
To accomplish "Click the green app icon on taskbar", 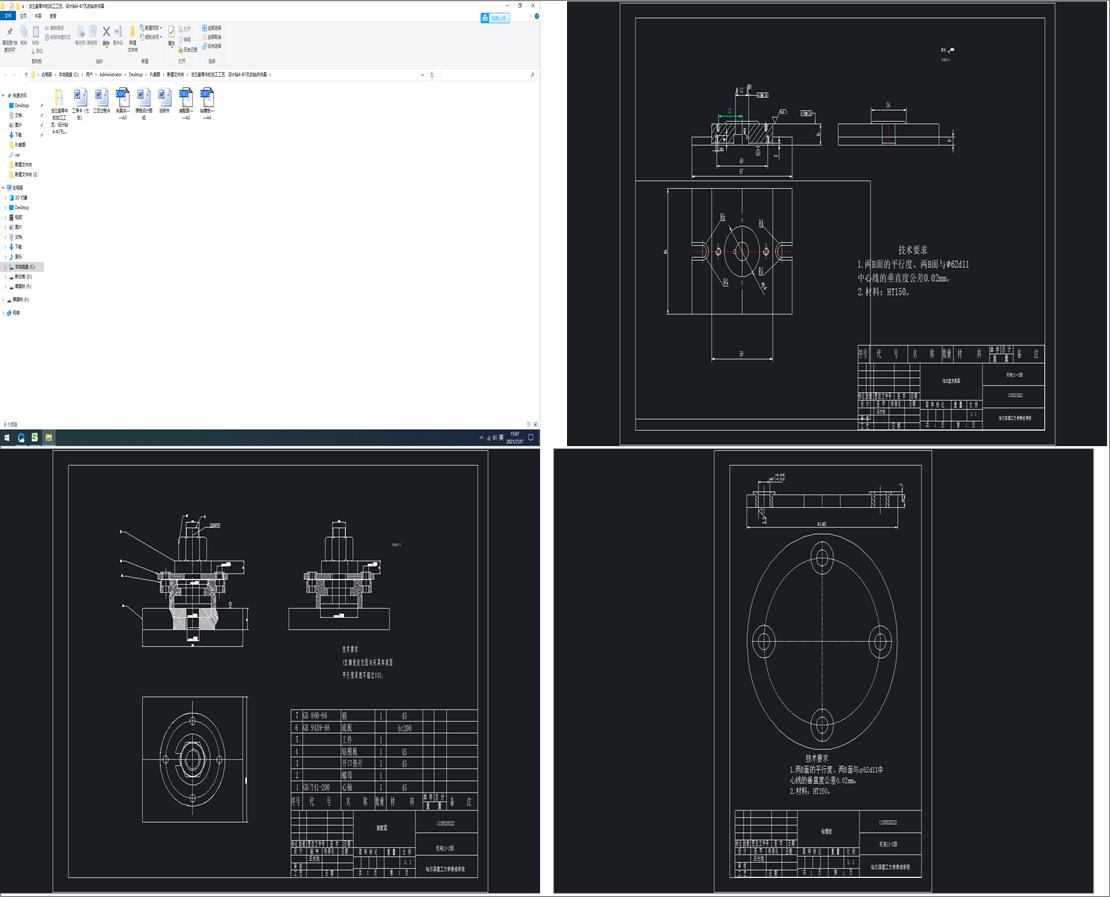I will 35,438.
